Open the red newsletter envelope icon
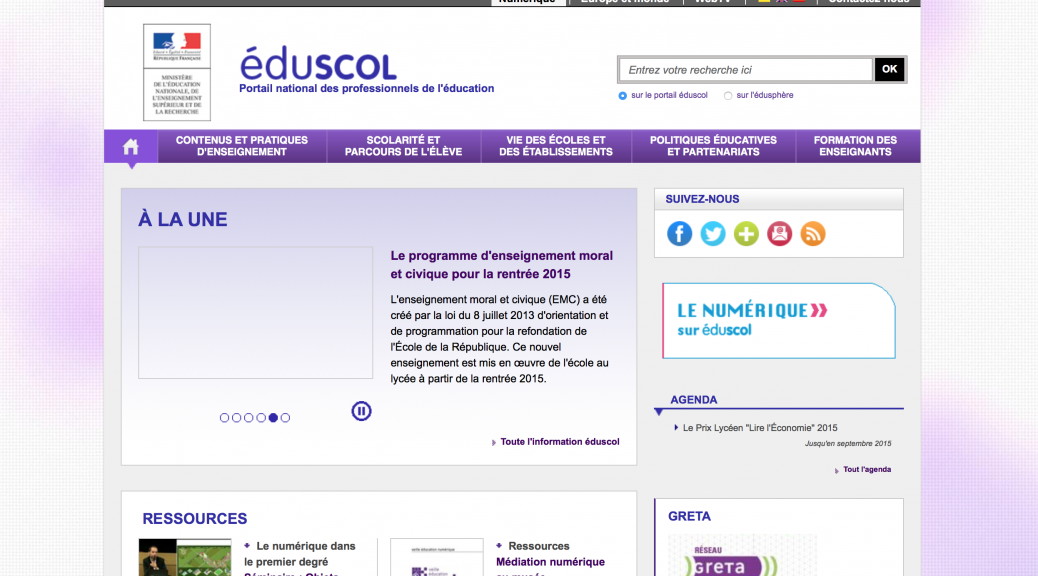This screenshot has width=1038, height=576. pos(780,234)
